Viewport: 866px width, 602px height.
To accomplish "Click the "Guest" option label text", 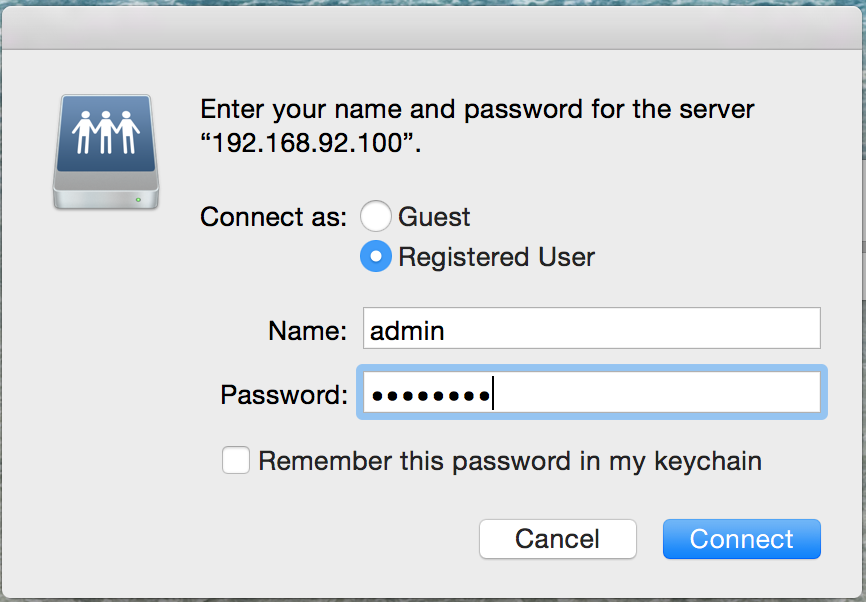I will click(x=434, y=217).
